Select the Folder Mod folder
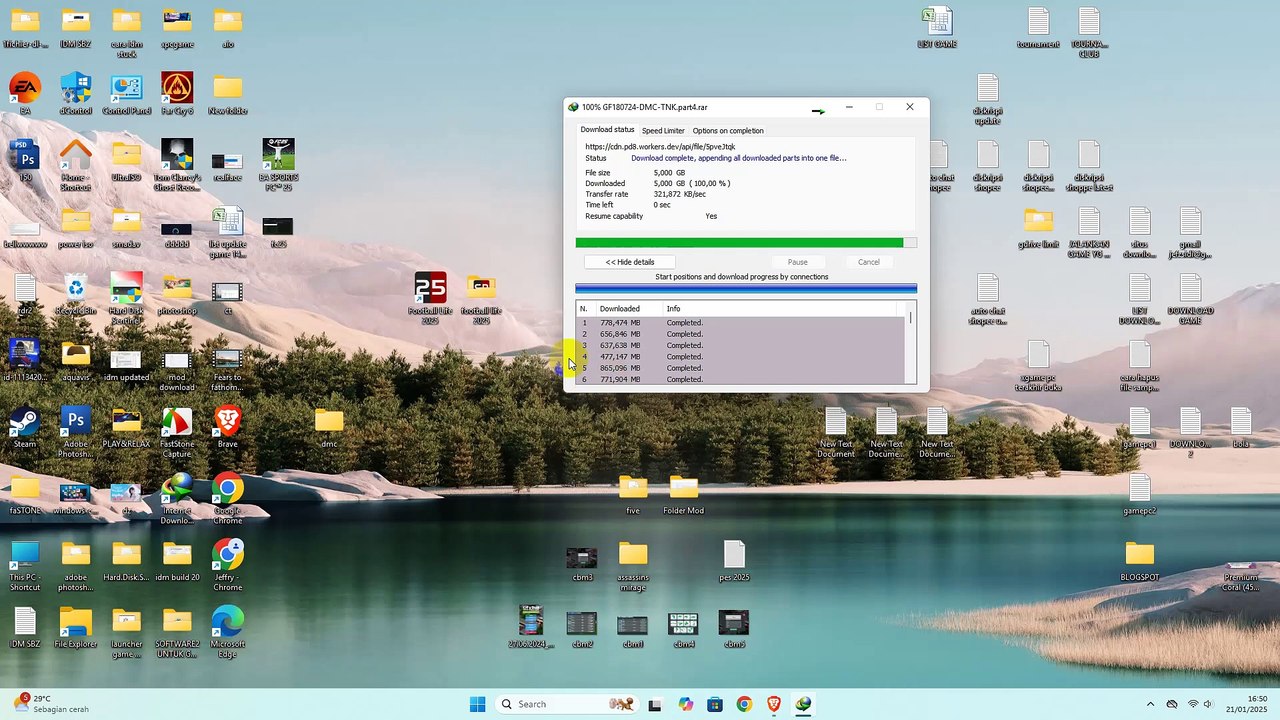The image size is (1280, 720). [684, 494]
